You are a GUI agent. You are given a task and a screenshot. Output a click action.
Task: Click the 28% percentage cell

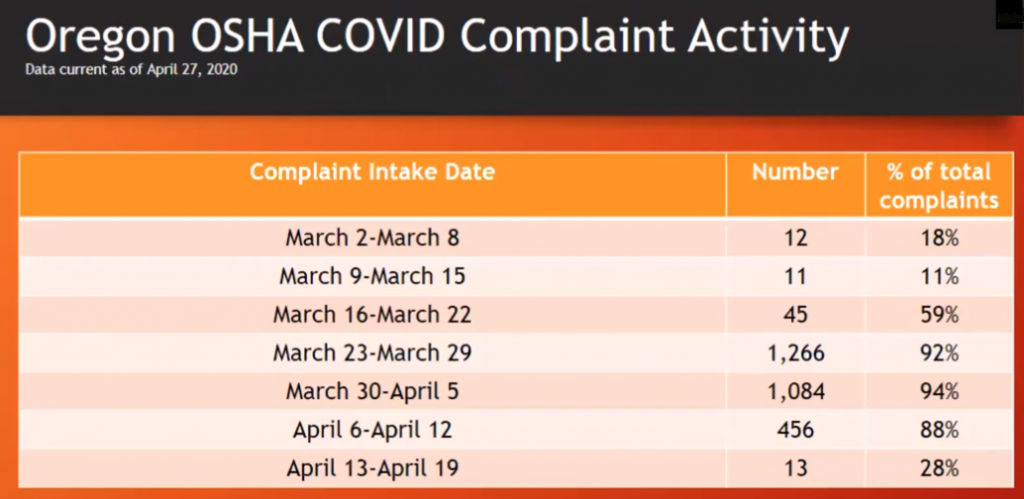939,468
